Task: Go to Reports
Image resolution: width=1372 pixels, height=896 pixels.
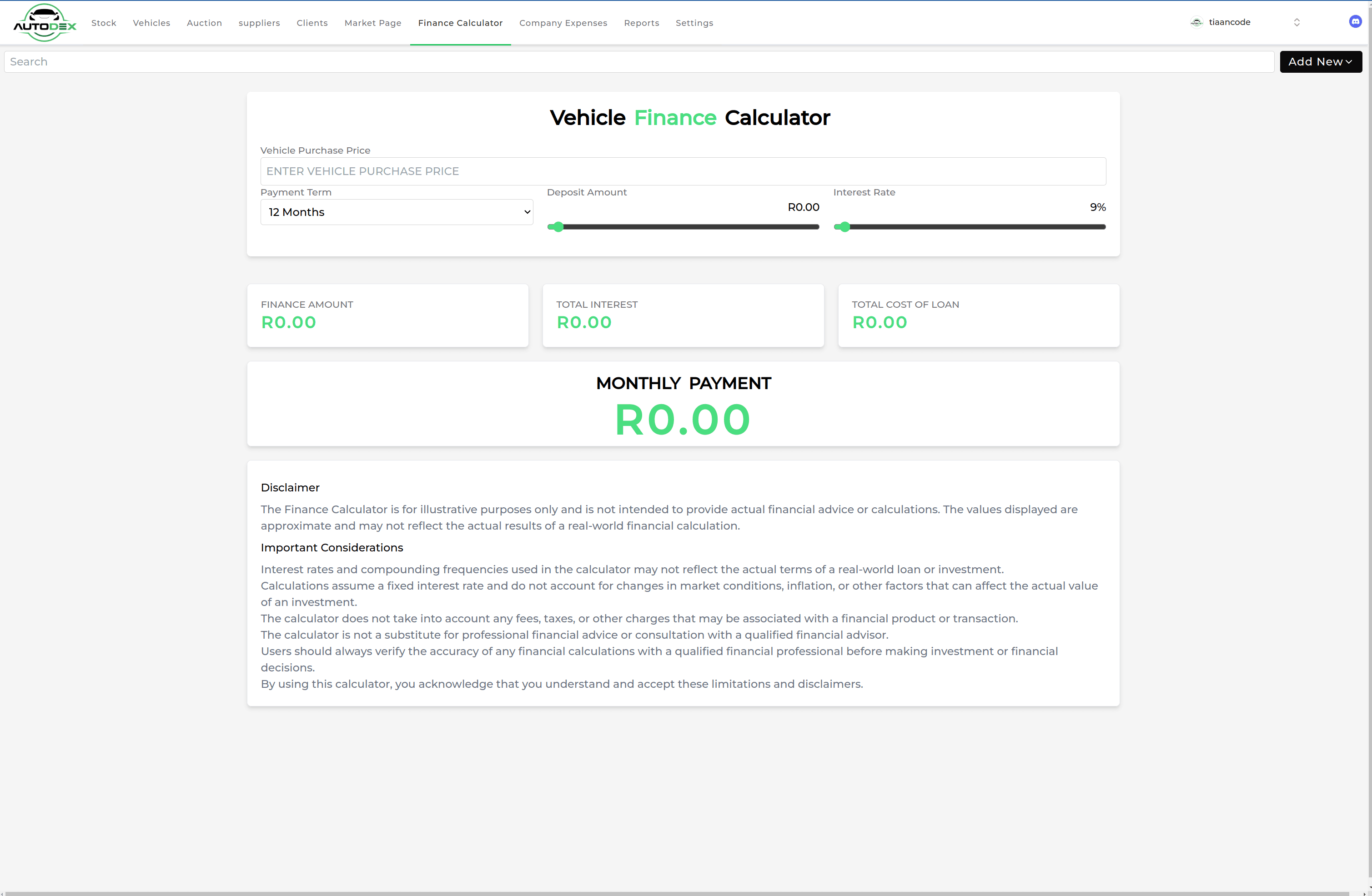Action: (642, 22)
